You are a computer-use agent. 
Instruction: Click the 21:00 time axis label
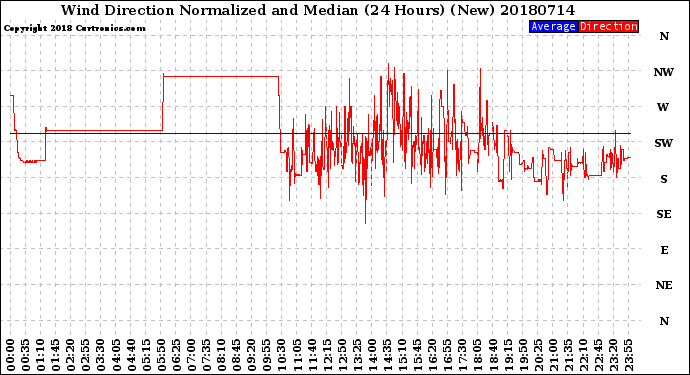pyautogui.click(x=553, y=355)
